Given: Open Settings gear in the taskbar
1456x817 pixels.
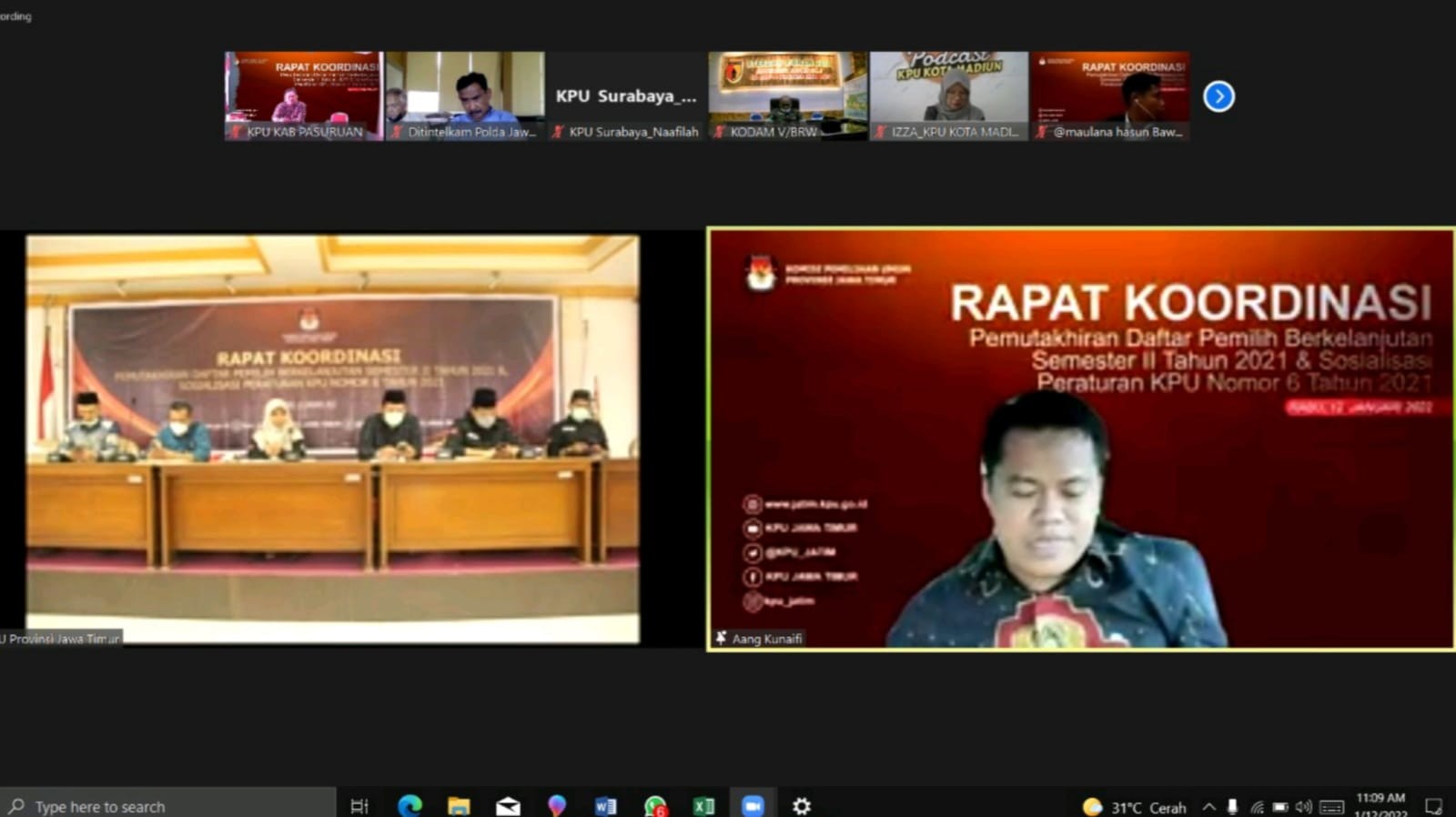Looking at the screenshot, I should tap(802, 806).
